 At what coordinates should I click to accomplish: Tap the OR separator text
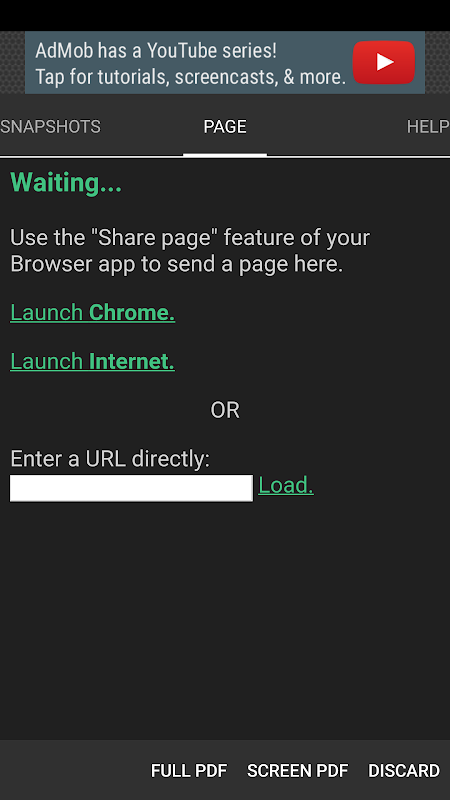tap(225, 410)
